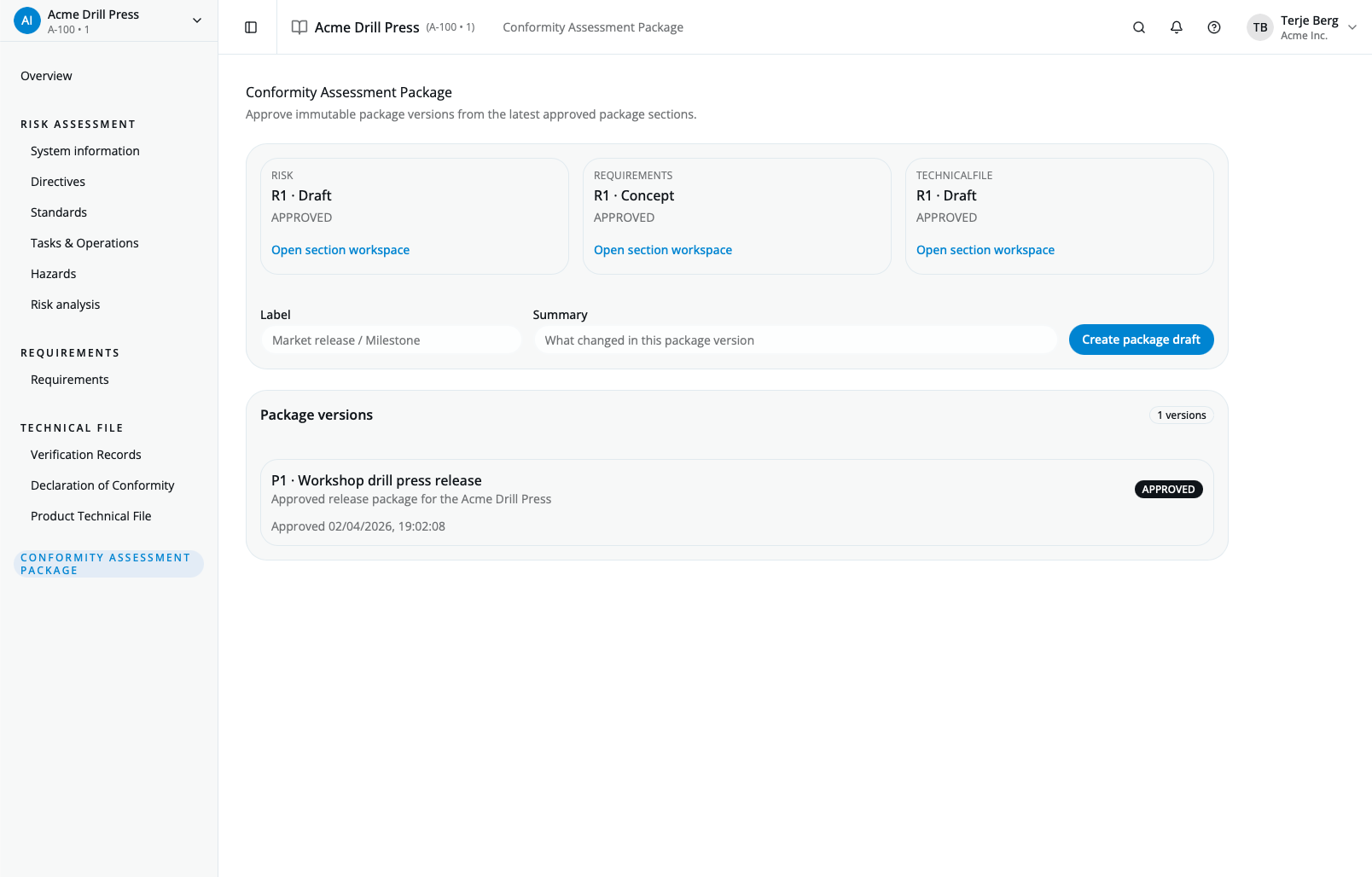The width and height of the screenshot is (1372, 877).
Task: Select Conformity Assessment Package sidebar section
Action: coord(108,564)
